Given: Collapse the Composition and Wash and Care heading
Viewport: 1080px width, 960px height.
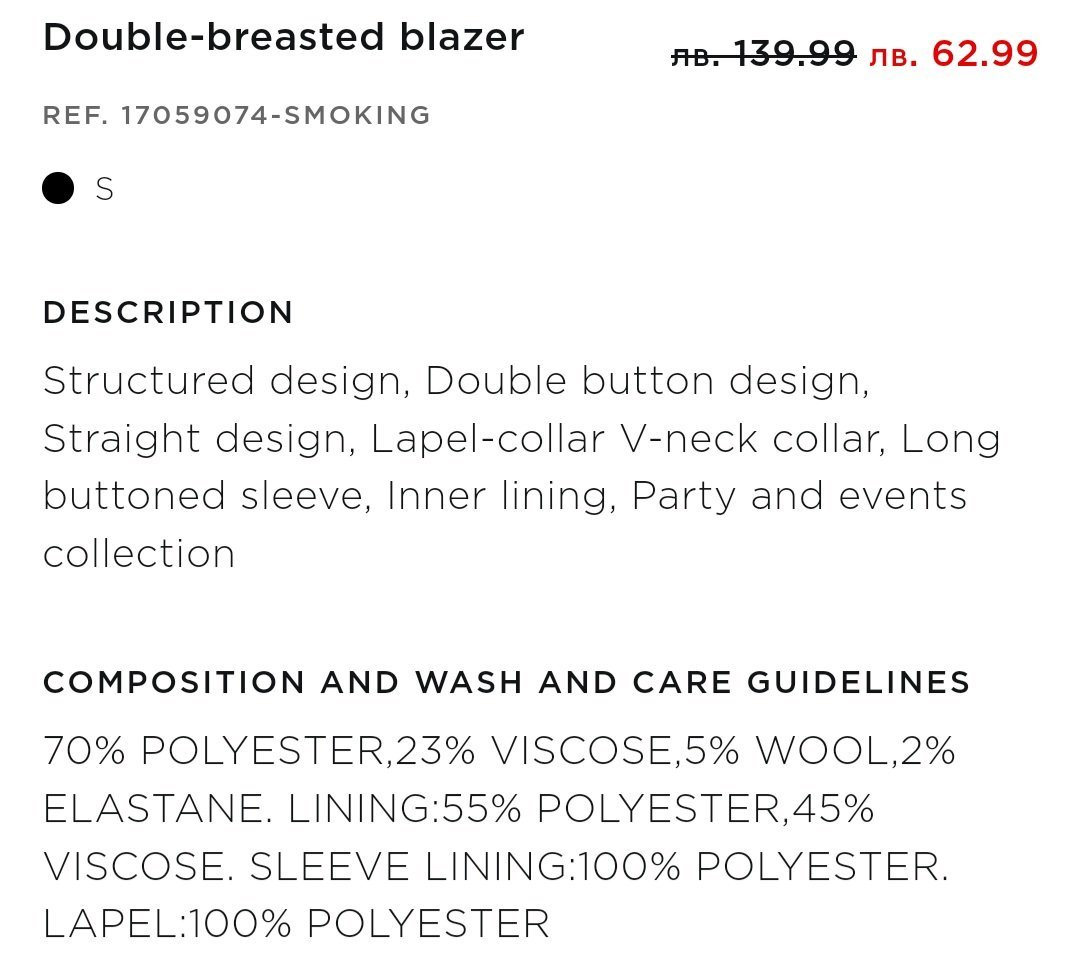Looking at the screenshot, I should tap(506, 682).
